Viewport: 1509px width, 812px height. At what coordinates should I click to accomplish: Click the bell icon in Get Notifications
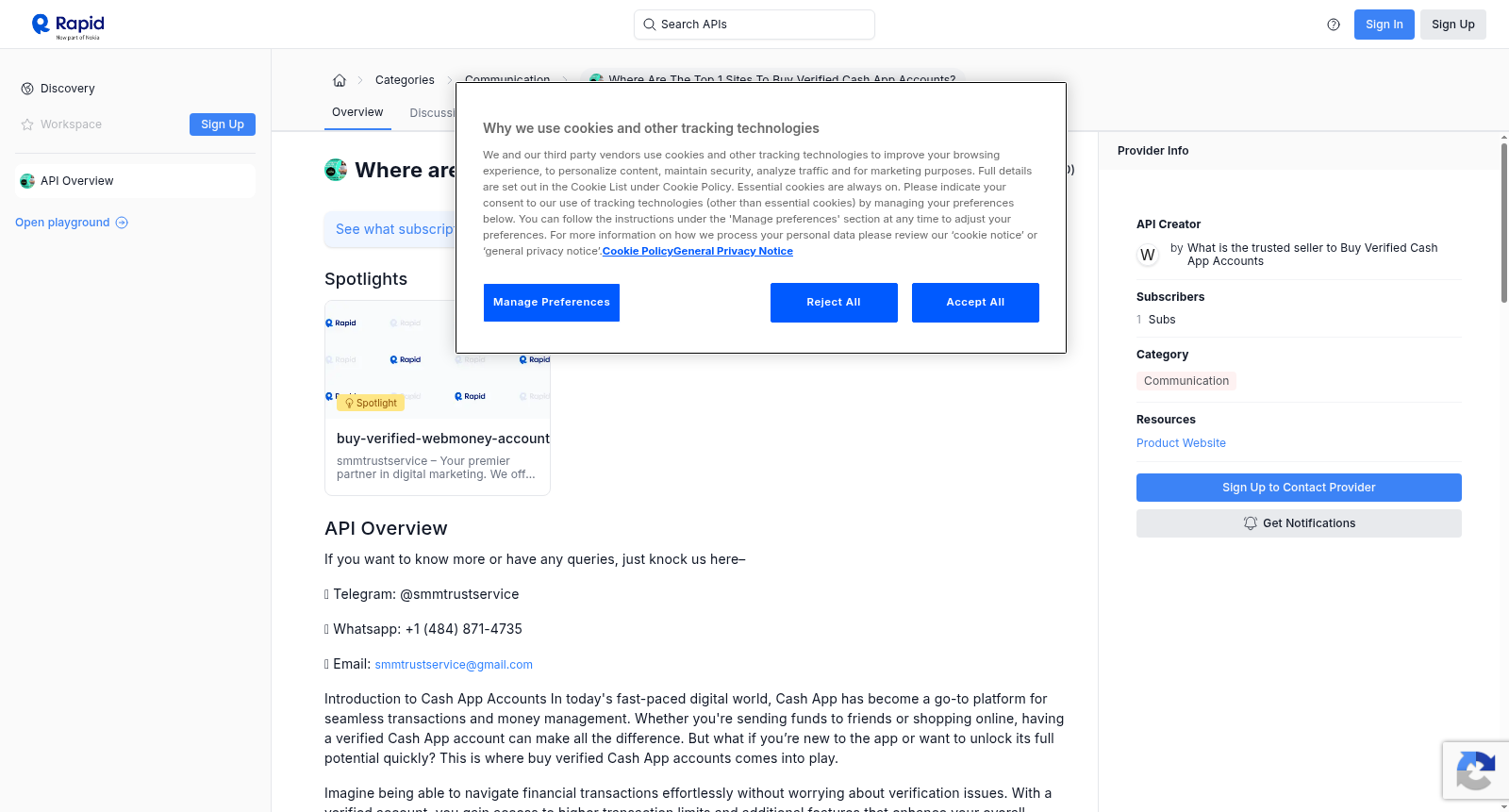pos(1251,523)
